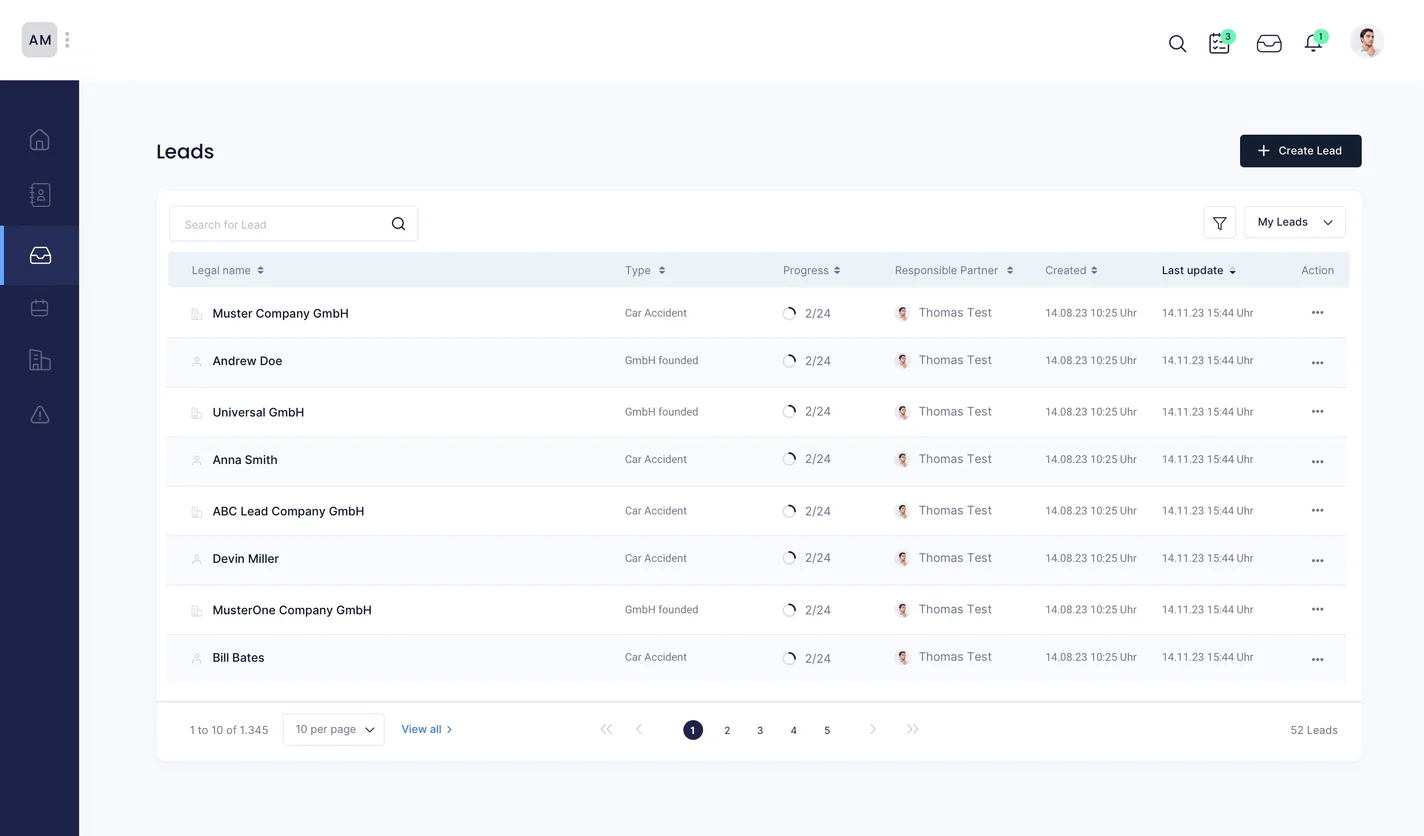Sort by Created column

[x=1071, y=270]
